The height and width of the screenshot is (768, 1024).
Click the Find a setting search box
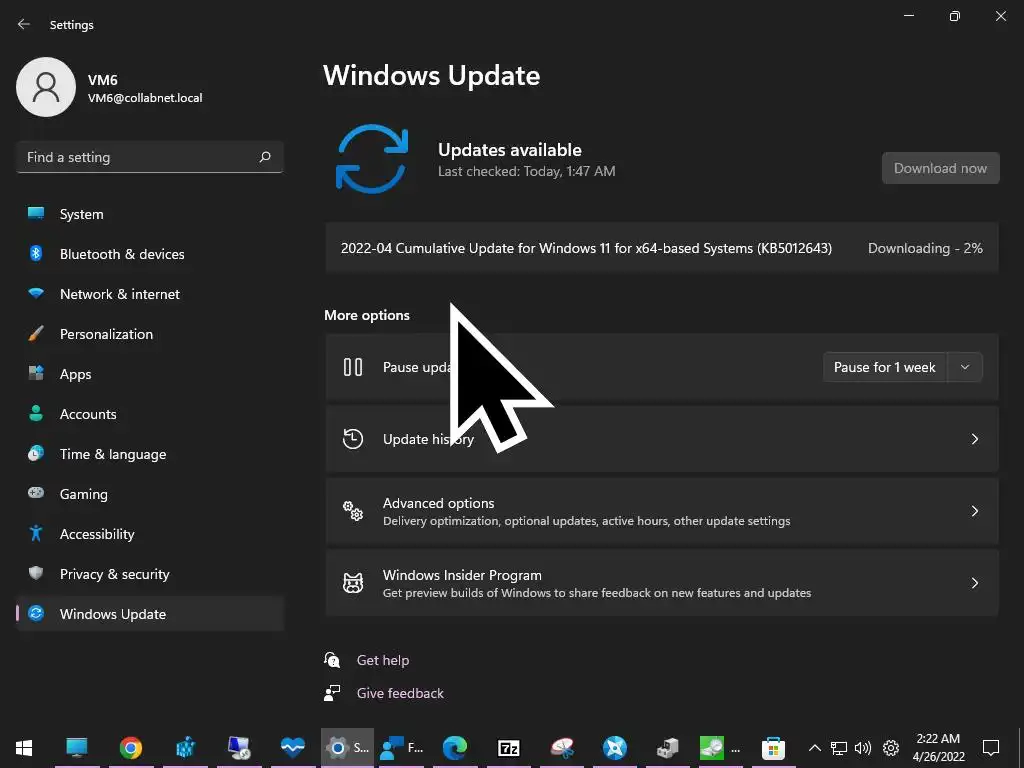tap(150, 157)
